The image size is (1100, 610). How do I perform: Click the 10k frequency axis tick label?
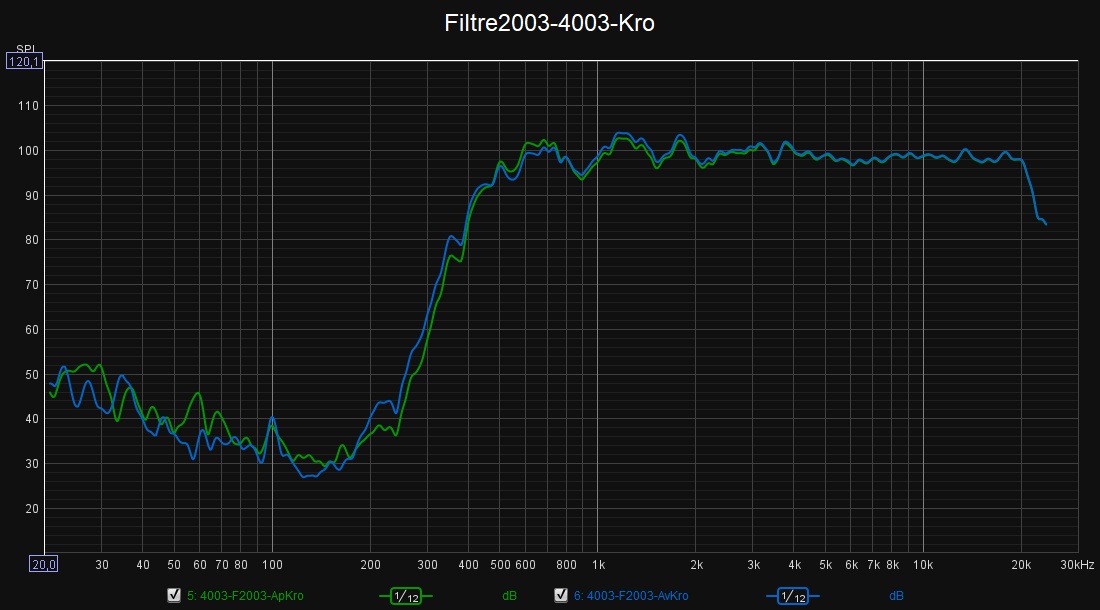tap(922, 564)
